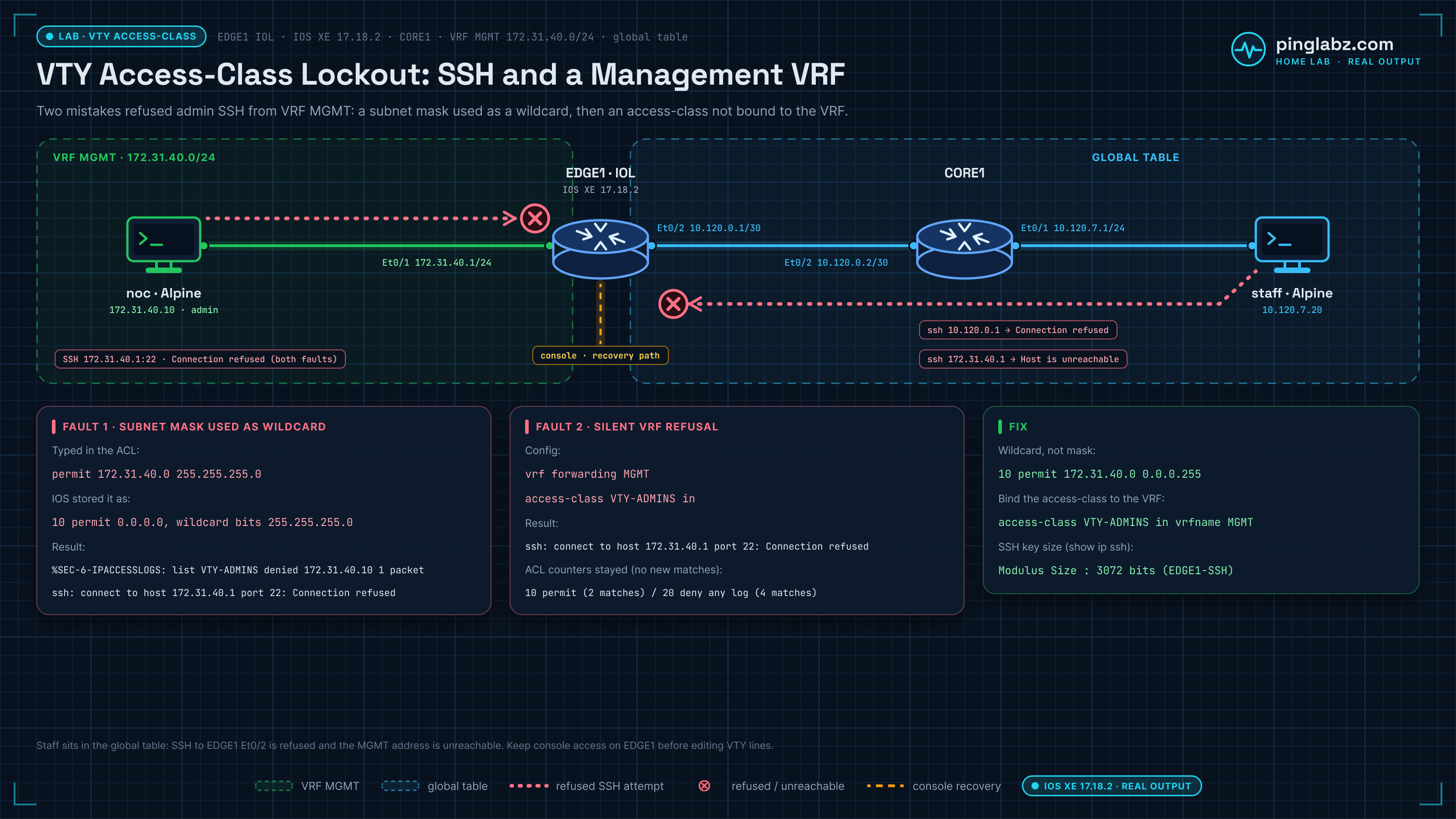Click the VRF MGMT · 172.31.40.0/24 zone label
This screenshot has width=1456, height=819.
click(134, 158)
